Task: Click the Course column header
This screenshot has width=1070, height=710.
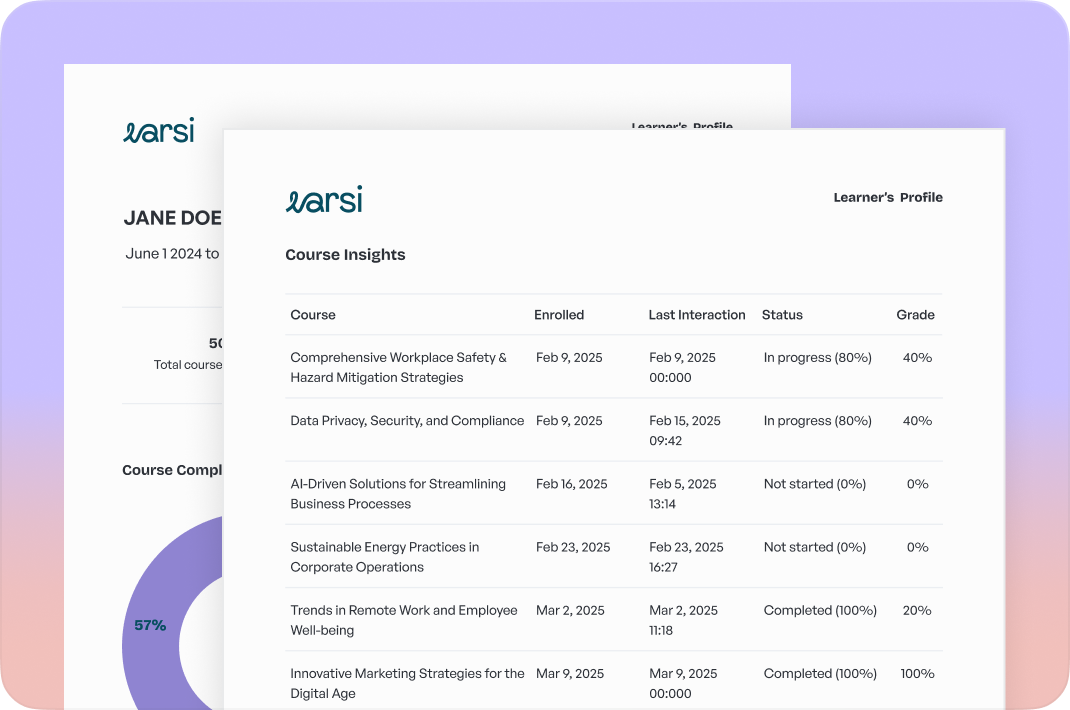Action: [x=313, y=315]
